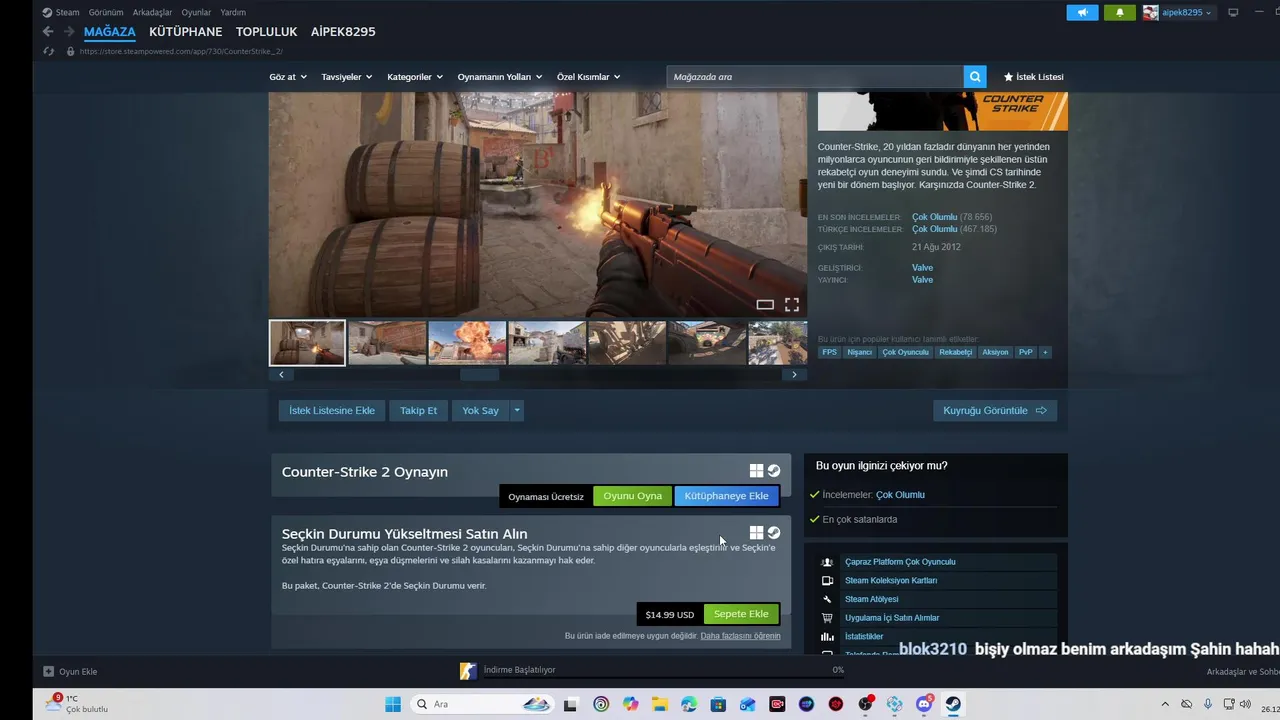The height and width of the screenshot is (720, 1280).
Task: Toggle İstek Listesine Ekle wishlist button
Action: 332,410
